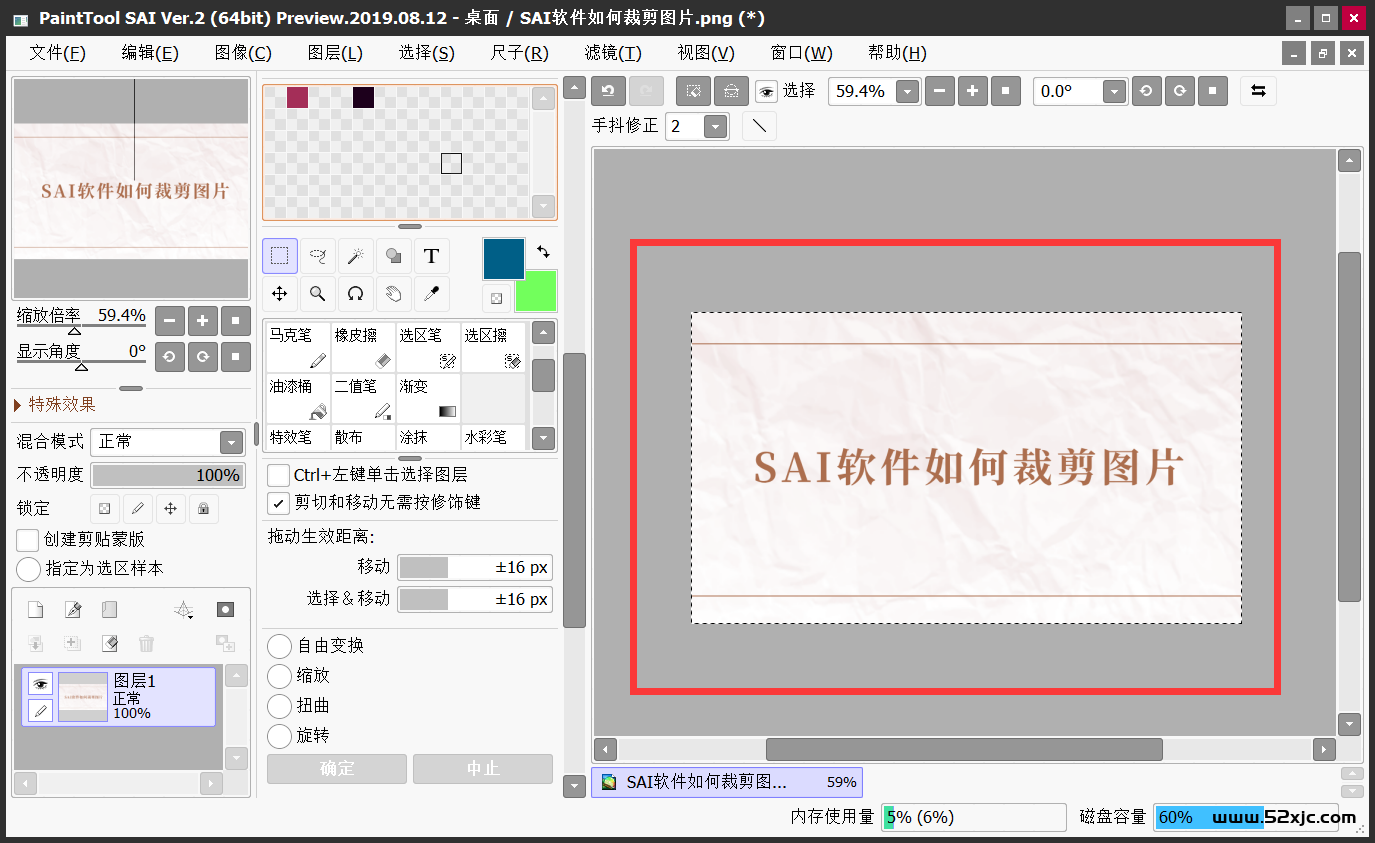The height and width of the screenshot is (843, 1375).
Task: Select the 自由变换 radio button
Action: 280,646
